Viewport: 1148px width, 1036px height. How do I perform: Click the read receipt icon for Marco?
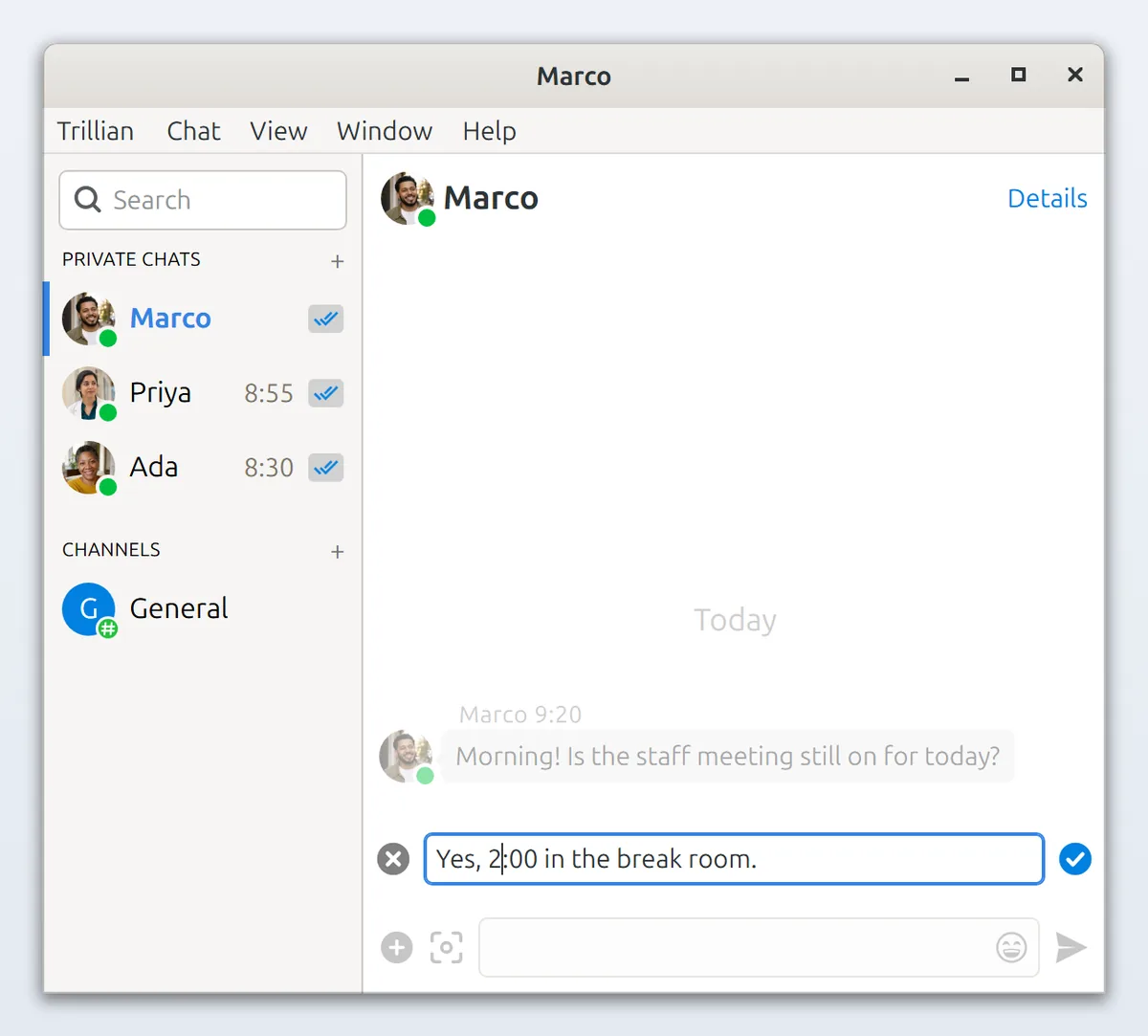point(326,319)
